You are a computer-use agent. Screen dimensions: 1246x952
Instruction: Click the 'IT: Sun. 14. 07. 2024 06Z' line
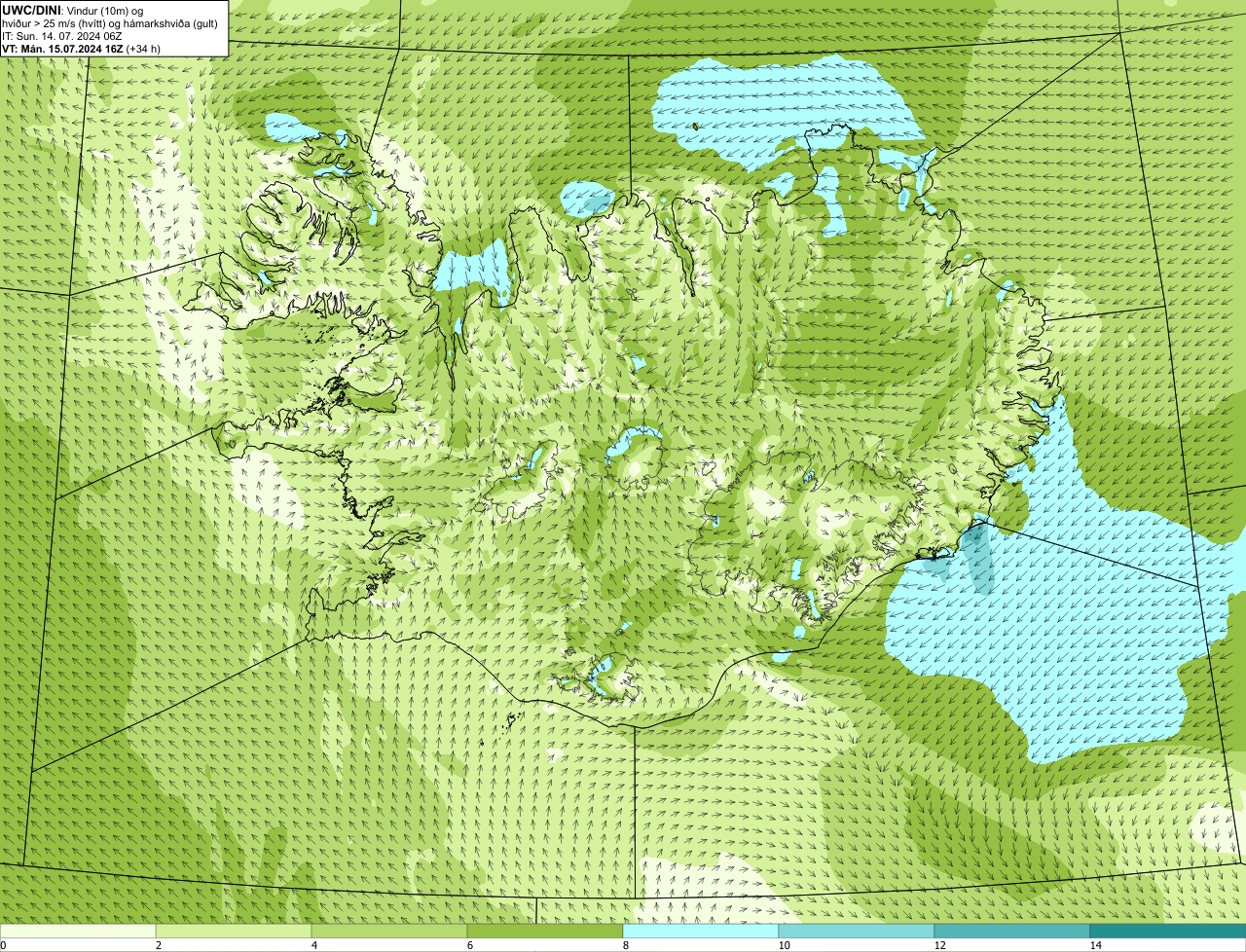62,35
